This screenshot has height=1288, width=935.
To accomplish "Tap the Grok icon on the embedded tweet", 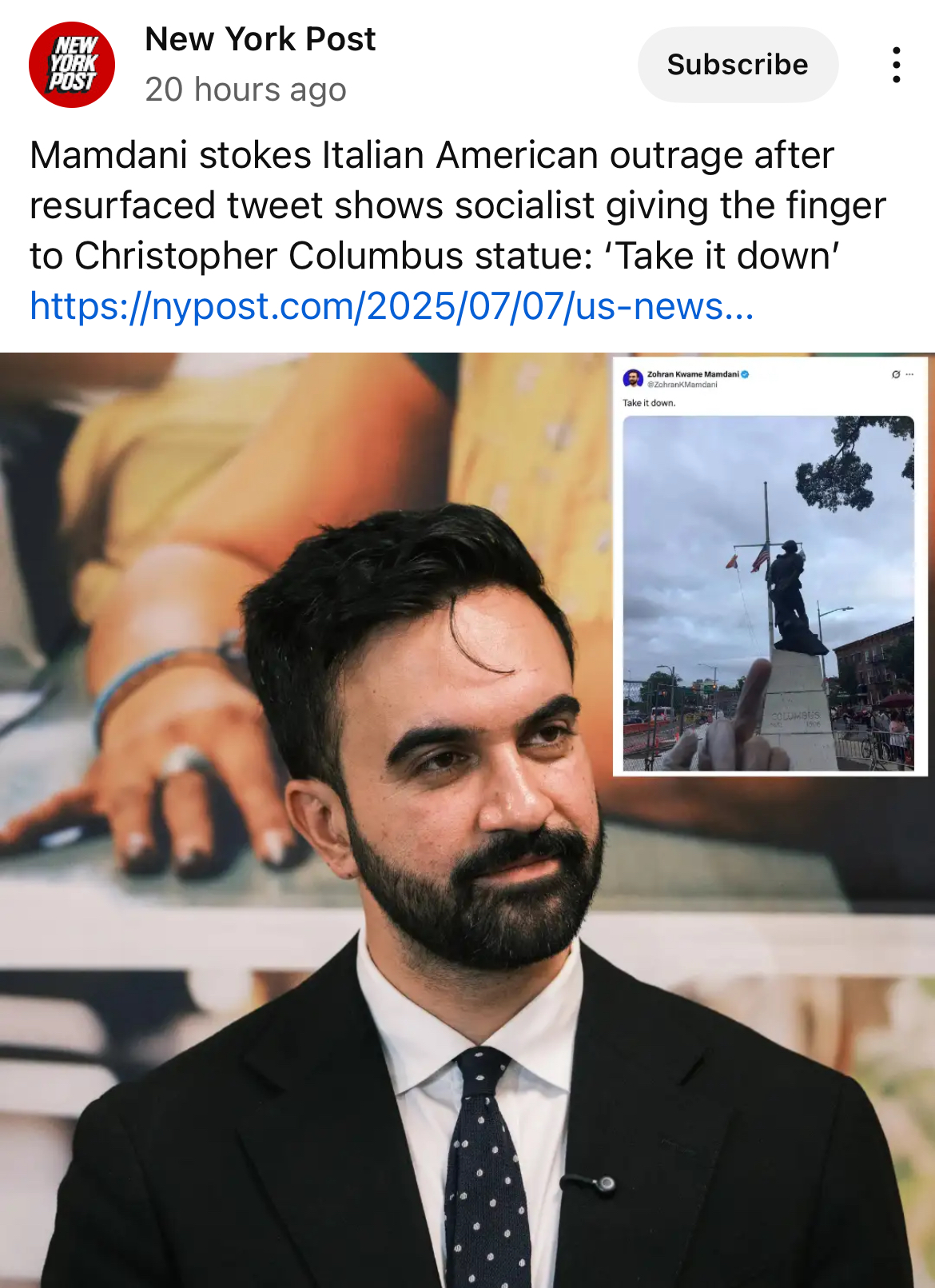I will pos(896,374).
